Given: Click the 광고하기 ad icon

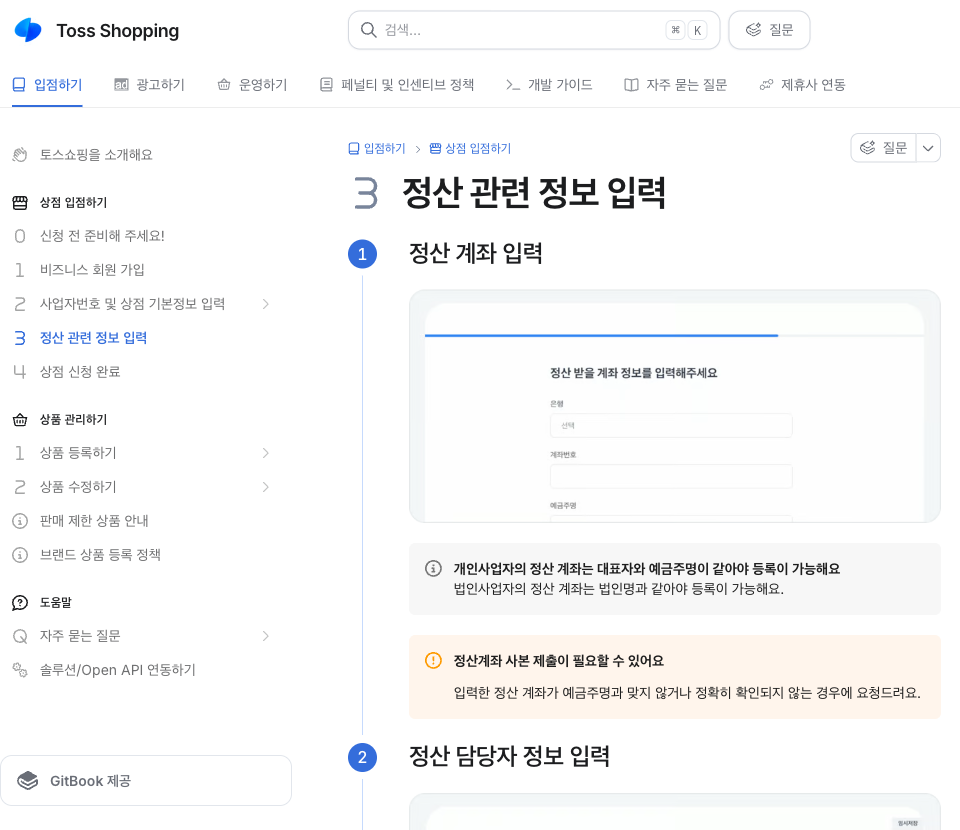Looking at the screenshot, I should (x=121, y=84).
